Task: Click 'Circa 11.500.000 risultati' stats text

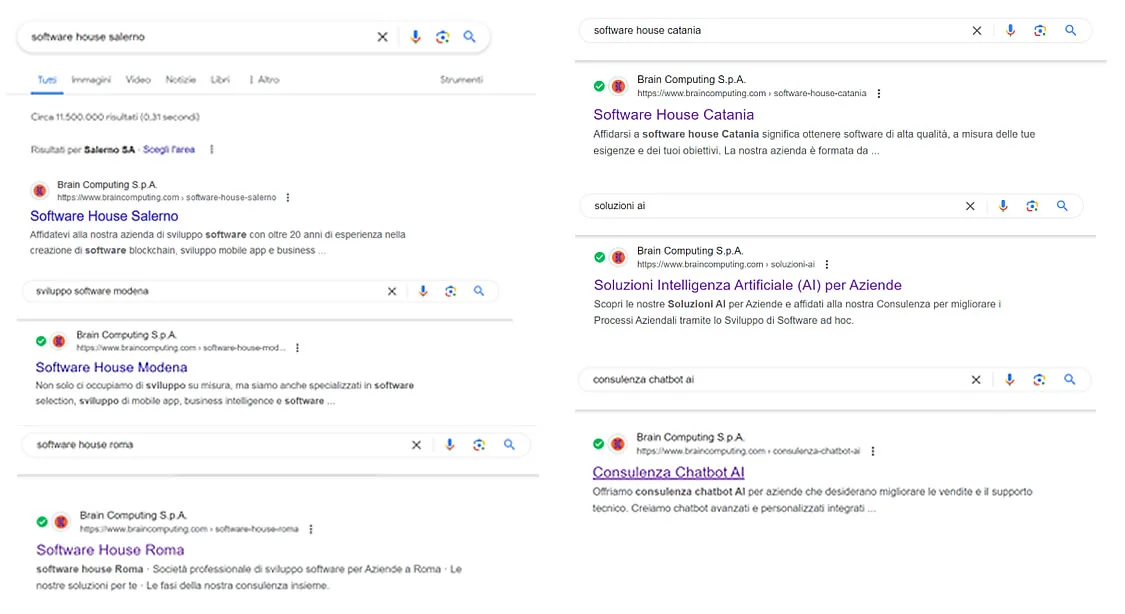Action: tap(115, 117)
